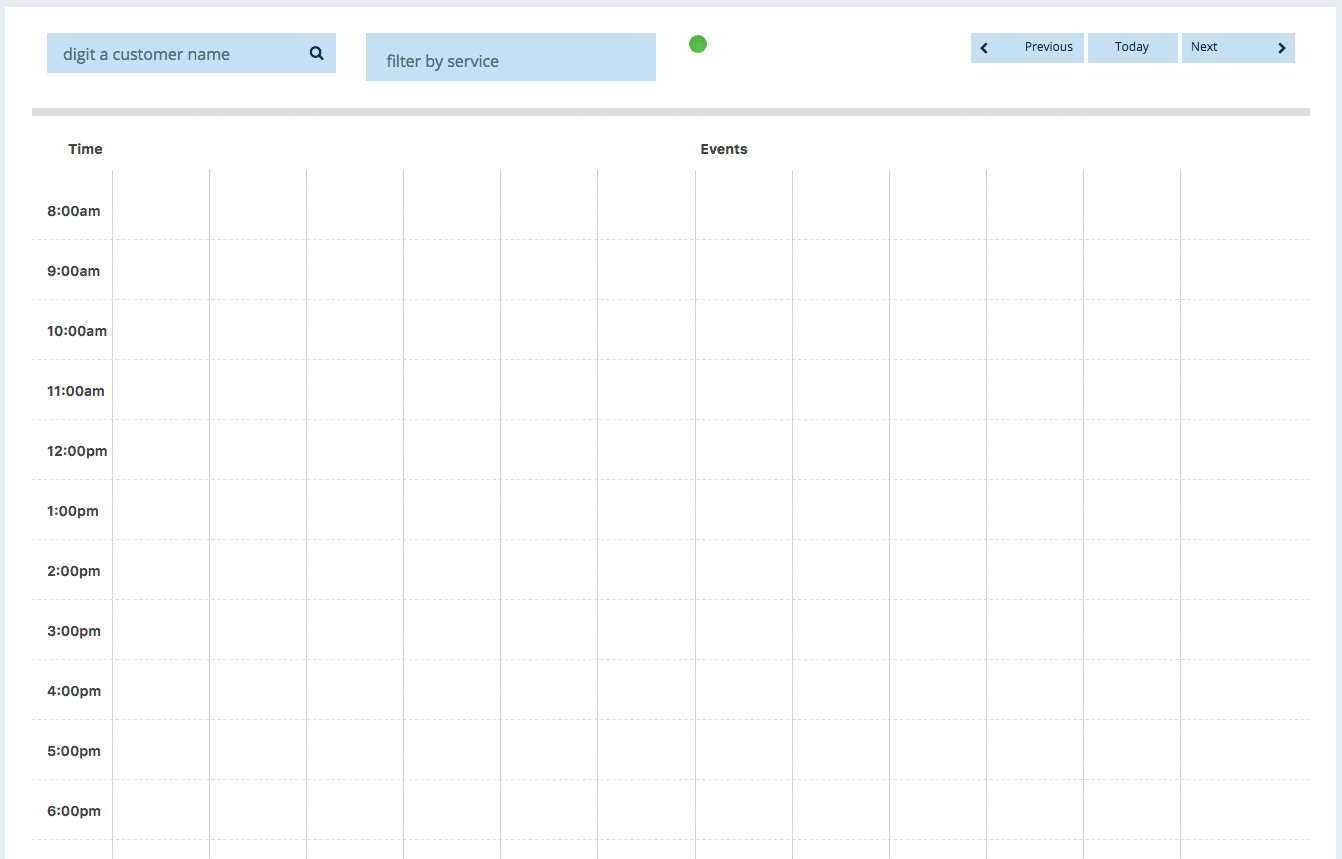Screen dimensions: 1342x859
Task: Go to the Previous calendar period
Action: click(x=1047, y=48)
